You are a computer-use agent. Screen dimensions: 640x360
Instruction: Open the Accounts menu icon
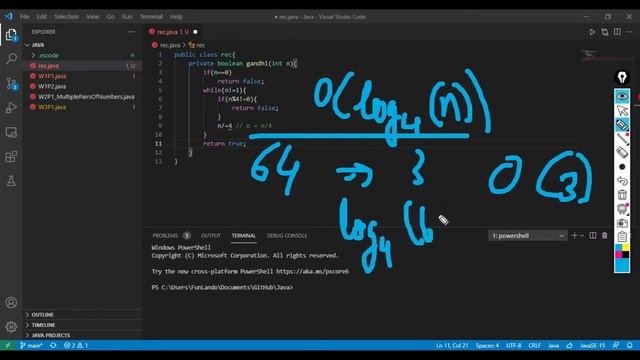11,302
